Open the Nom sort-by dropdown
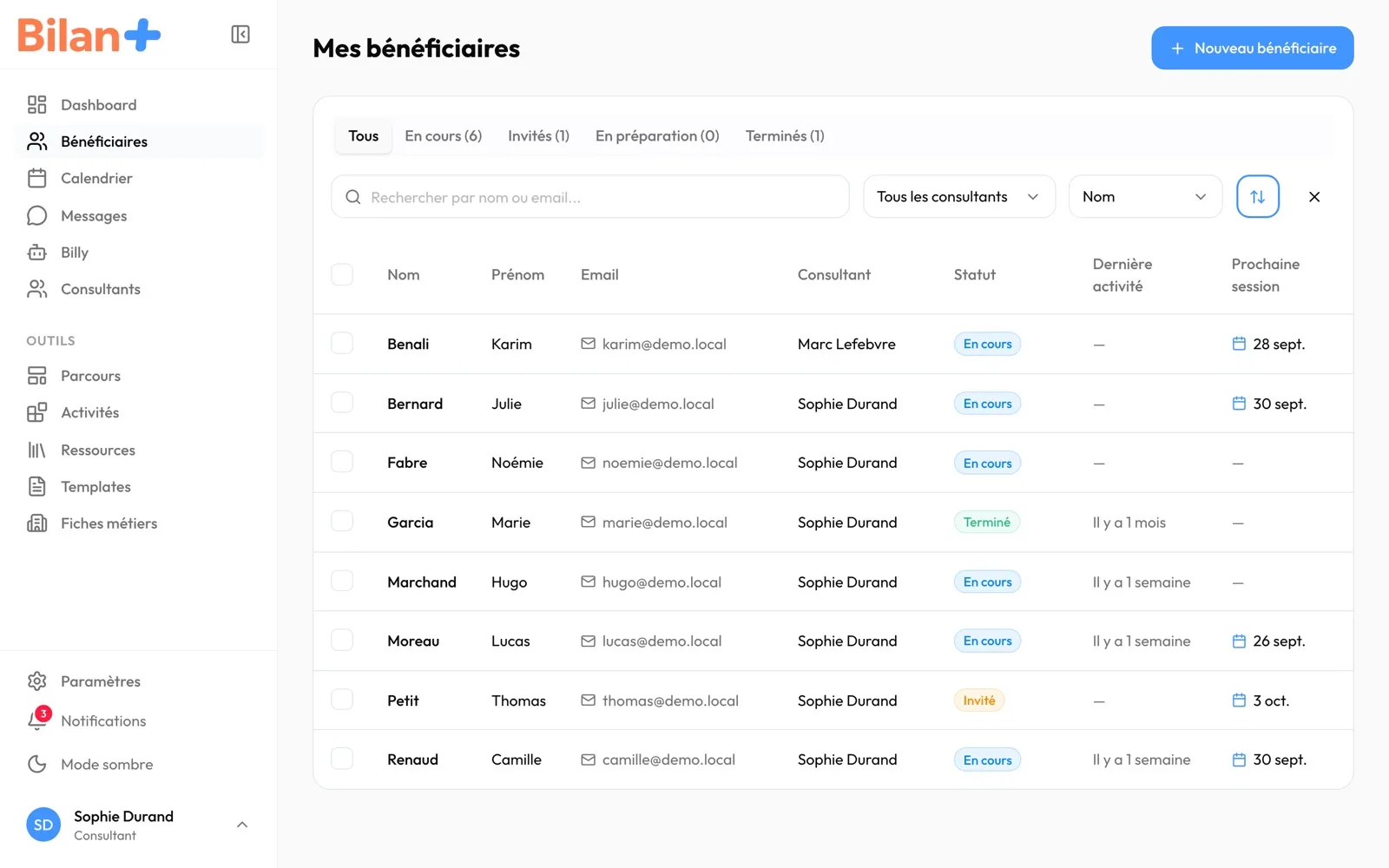The image size is (1389, 868). (1145, 196)
